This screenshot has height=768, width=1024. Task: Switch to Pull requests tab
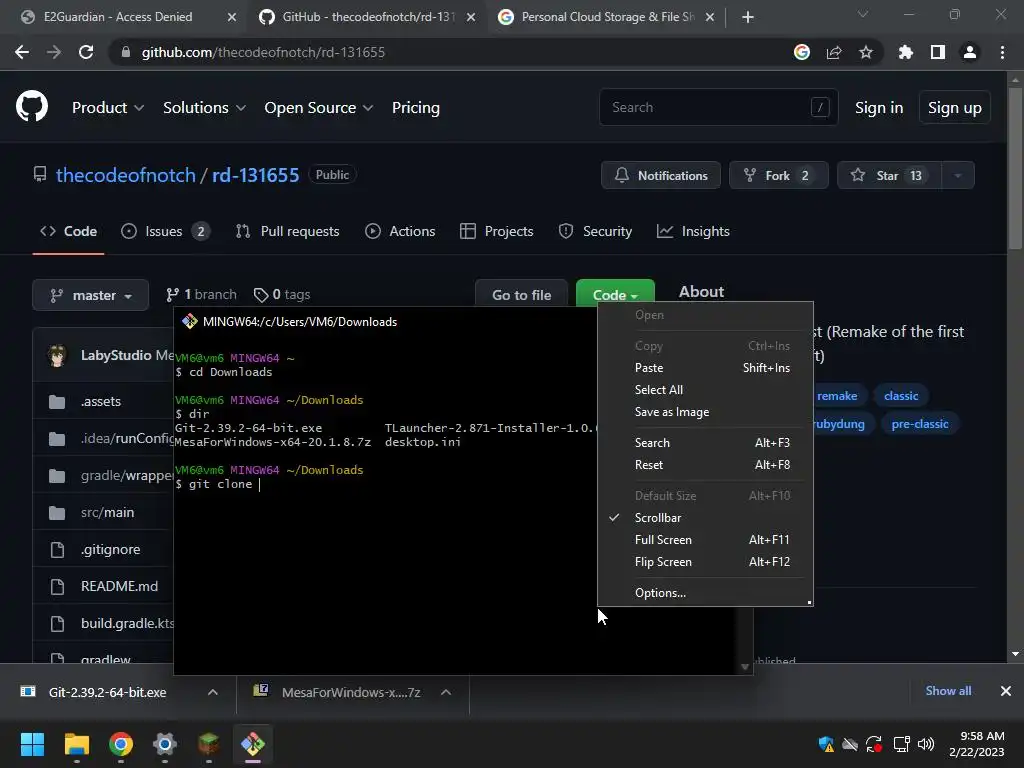287,231
